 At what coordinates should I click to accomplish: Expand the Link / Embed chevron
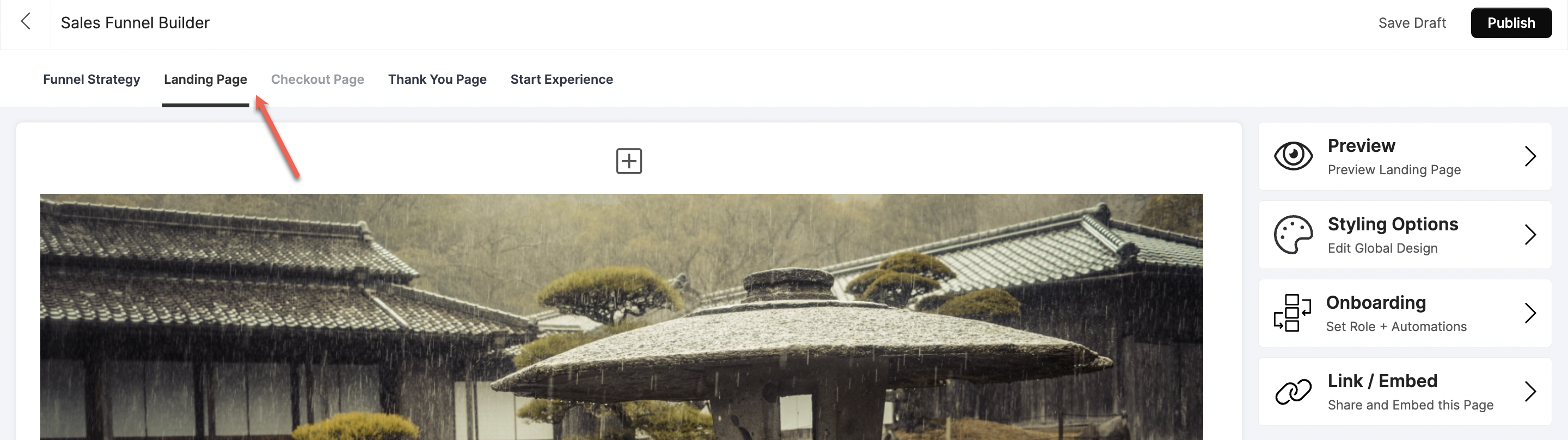[x=1530, y=392]
